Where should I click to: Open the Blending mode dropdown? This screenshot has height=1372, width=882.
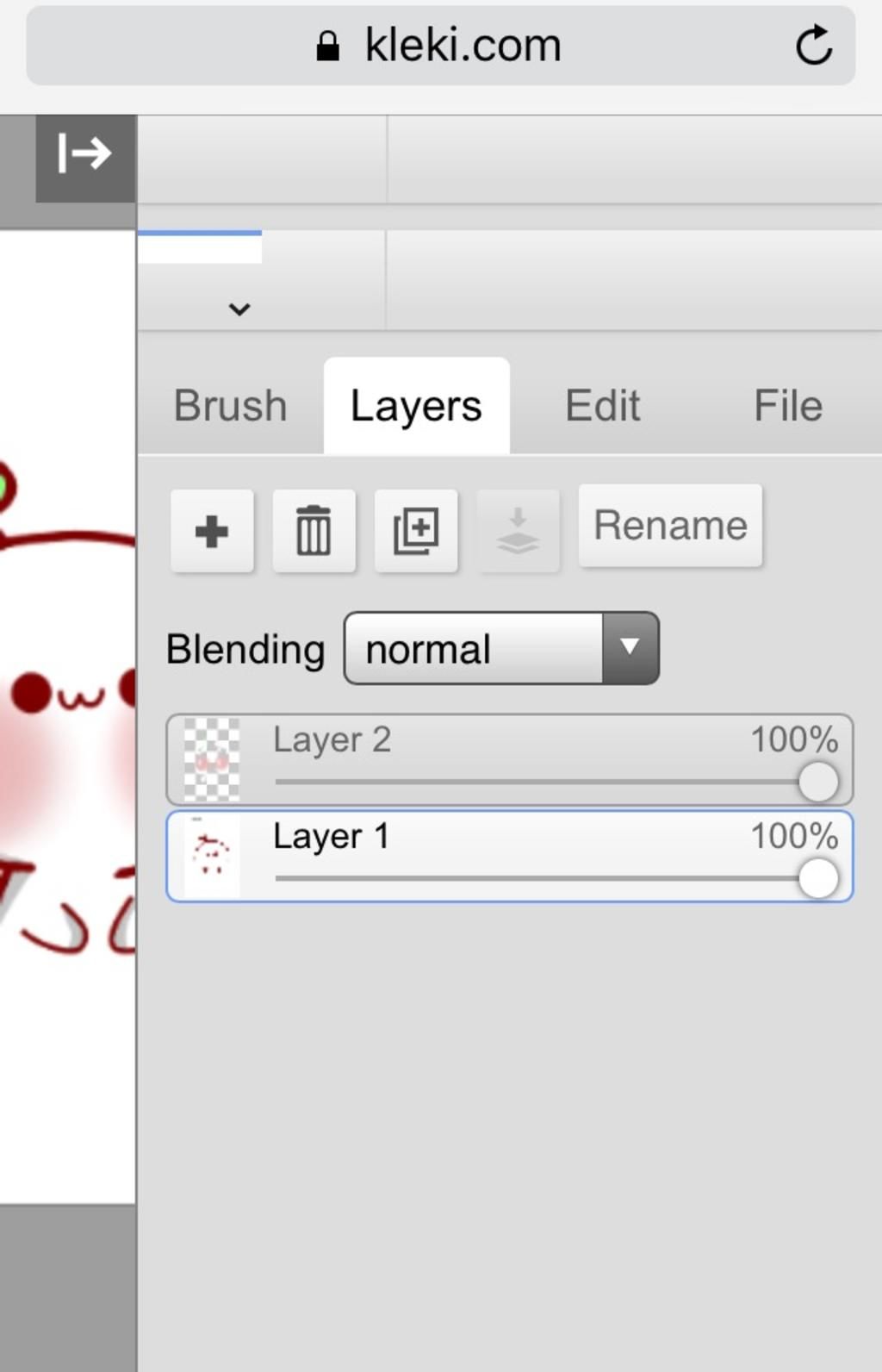click(501, 648)
